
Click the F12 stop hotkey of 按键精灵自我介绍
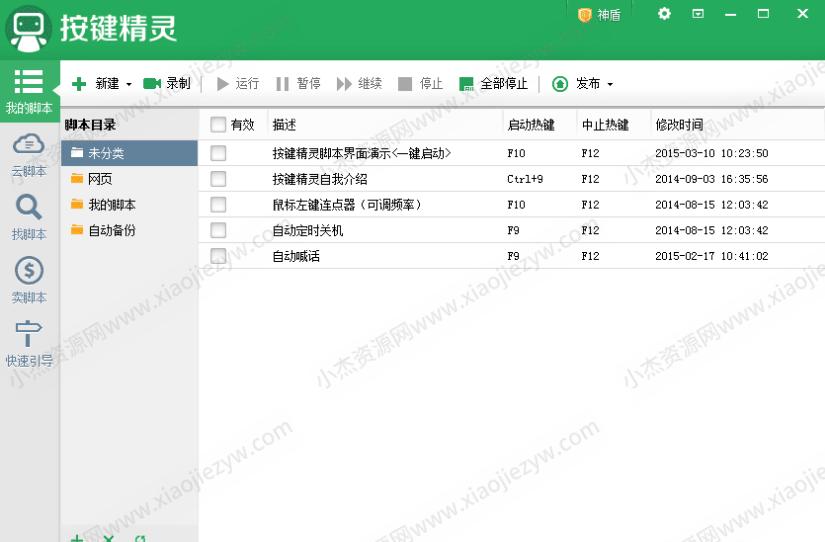click(x=590, y=179)
